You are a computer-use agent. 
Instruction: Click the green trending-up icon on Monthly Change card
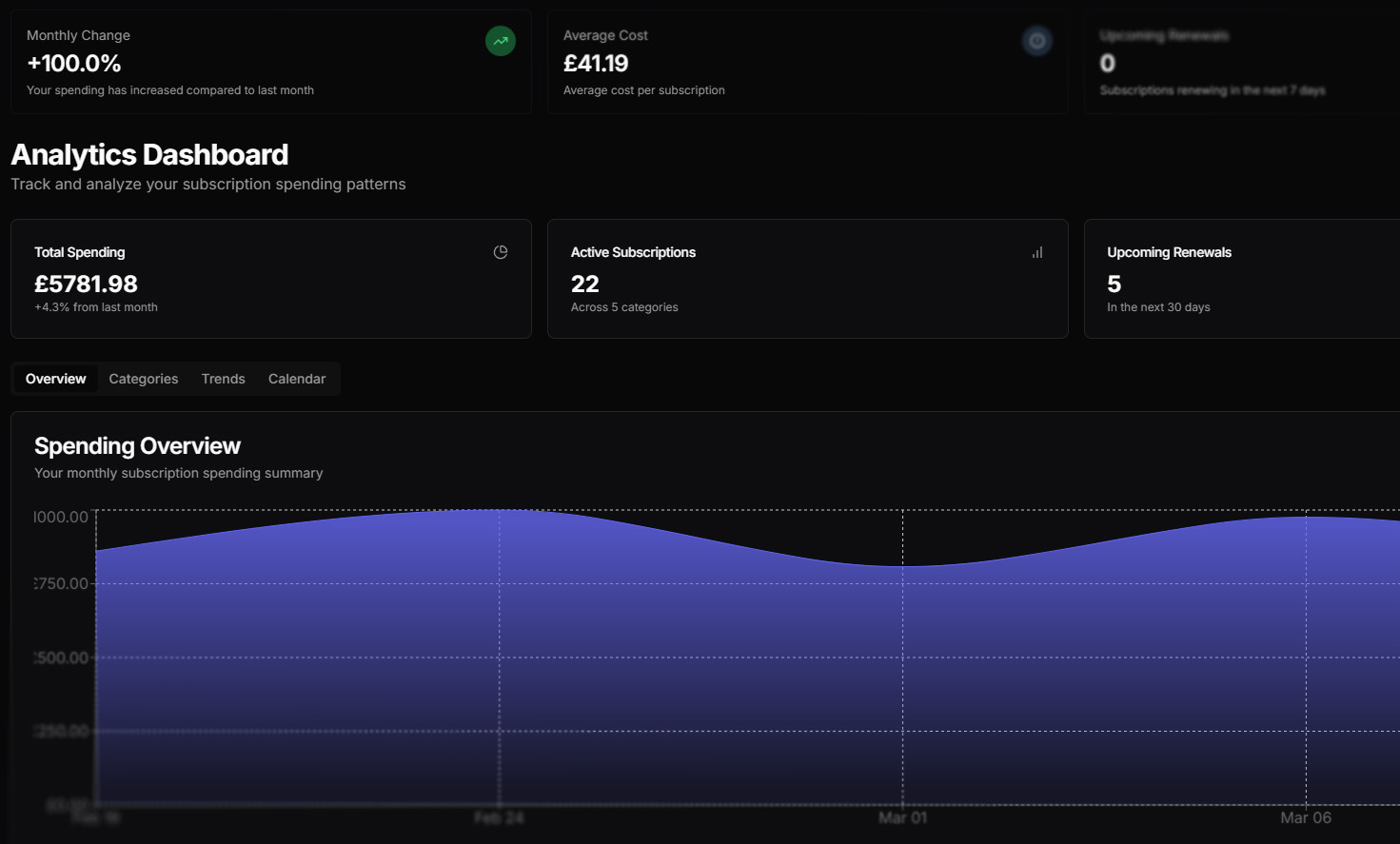point(500,41)
